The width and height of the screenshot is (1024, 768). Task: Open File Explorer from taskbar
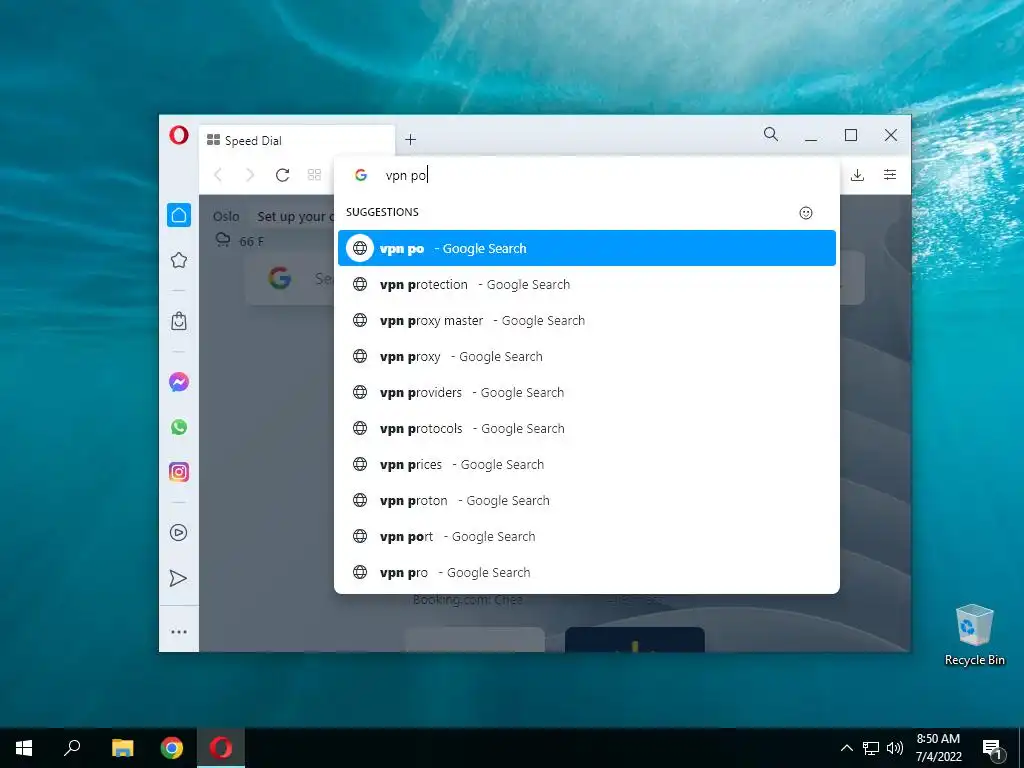pos(122,748)
